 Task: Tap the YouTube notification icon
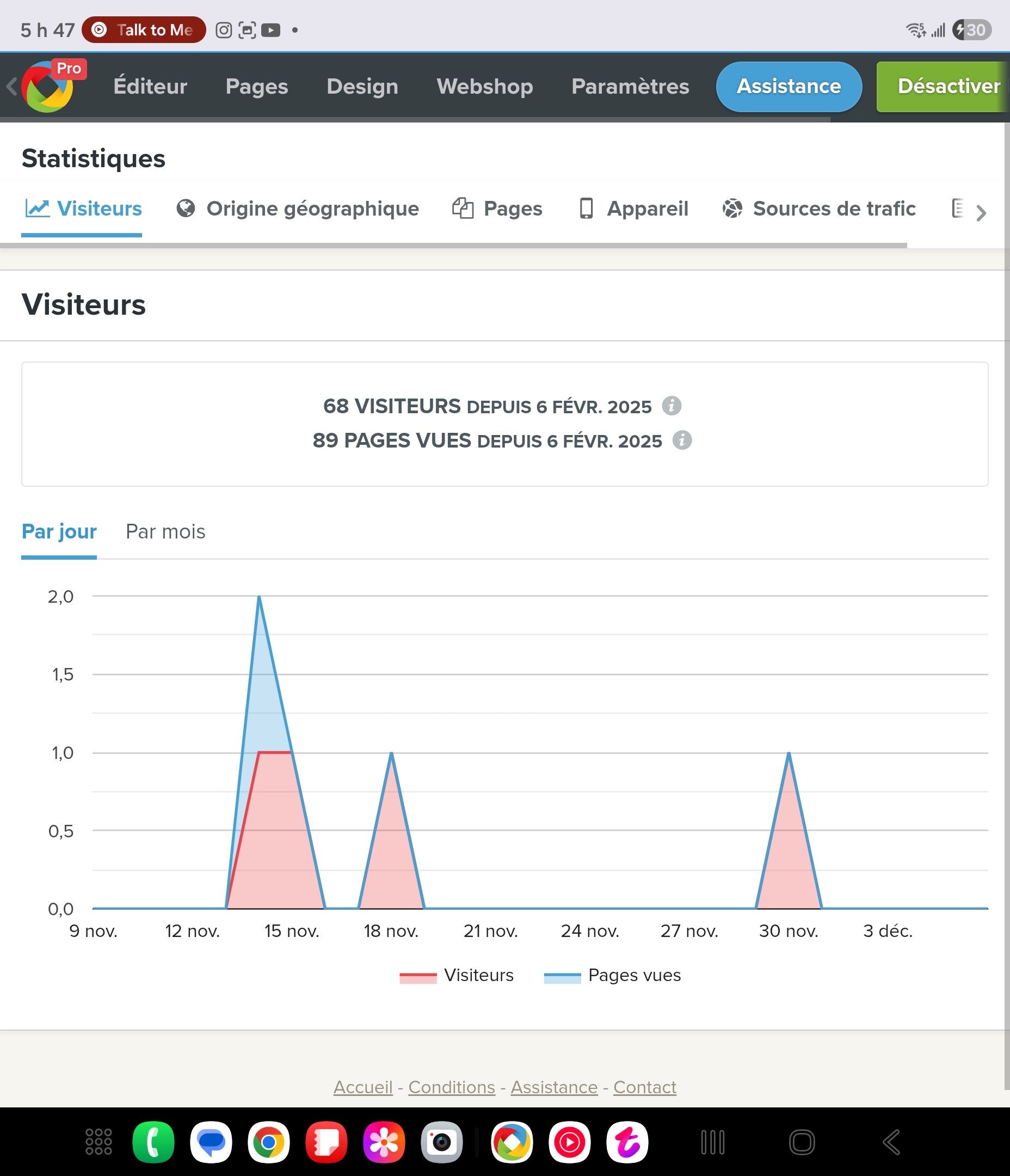(x=270, y=30)
